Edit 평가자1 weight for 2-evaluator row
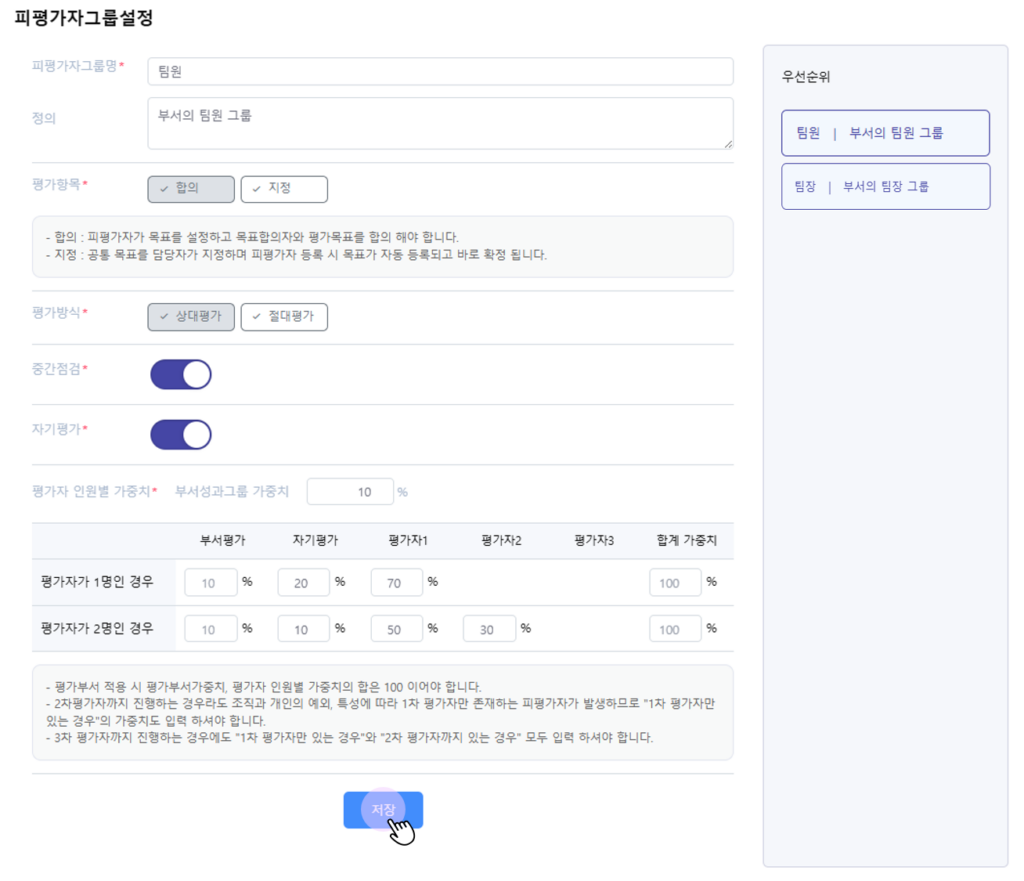This screenshot has width=1024, height=881. click(x=396, y=630)
